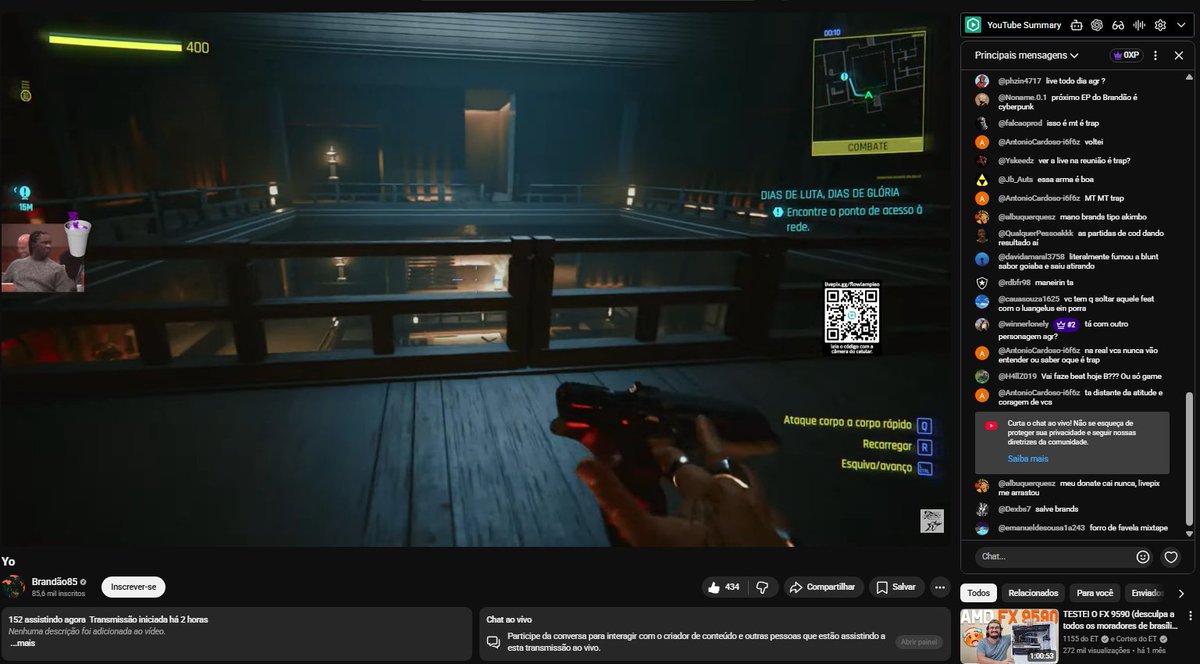Click the livepix QR code overlay
This screenshot has width=1200, height=664.
pyautogui.click(x=851, y=317)
